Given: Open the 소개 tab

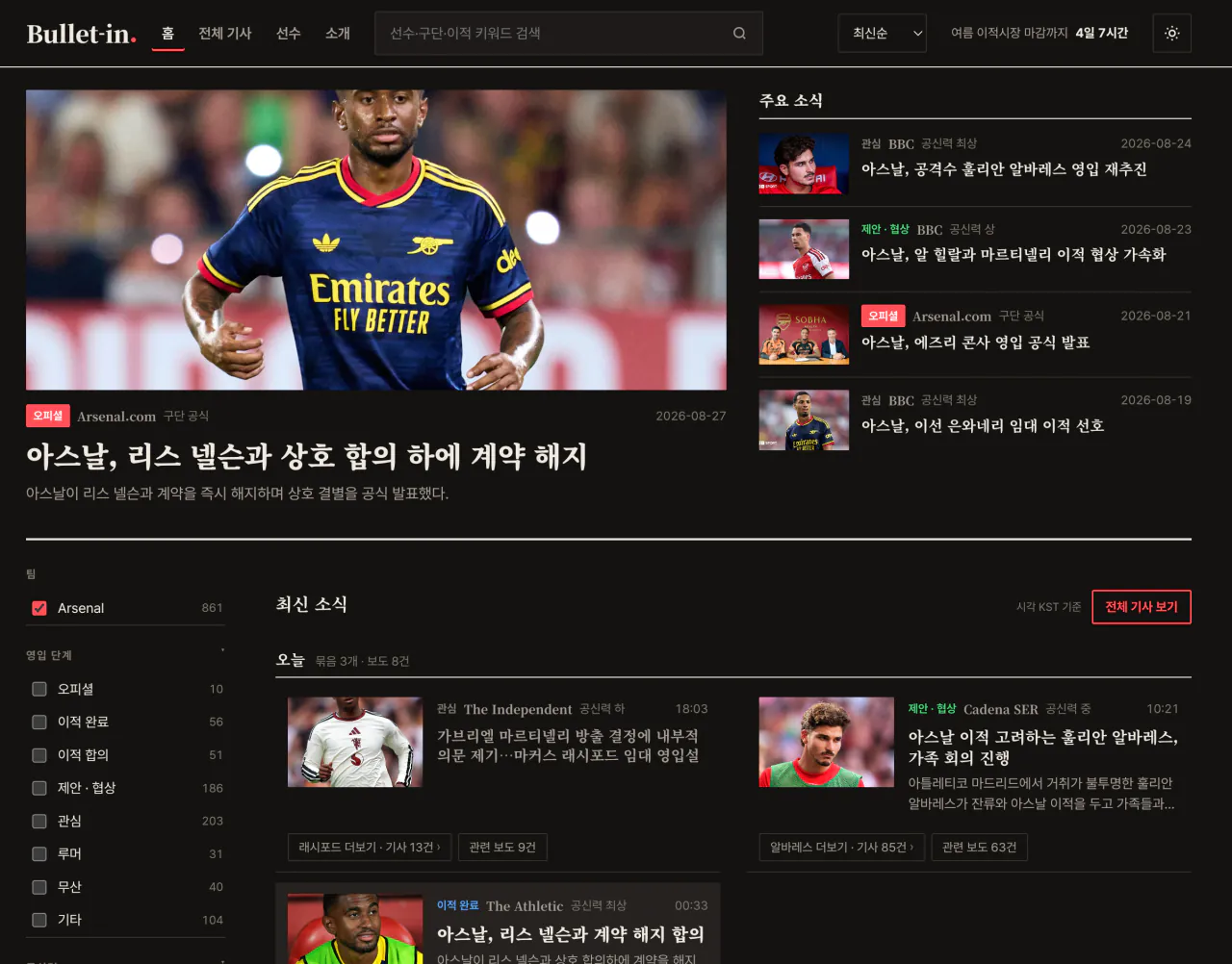Looking at the screenshot, I should point(338,34).
